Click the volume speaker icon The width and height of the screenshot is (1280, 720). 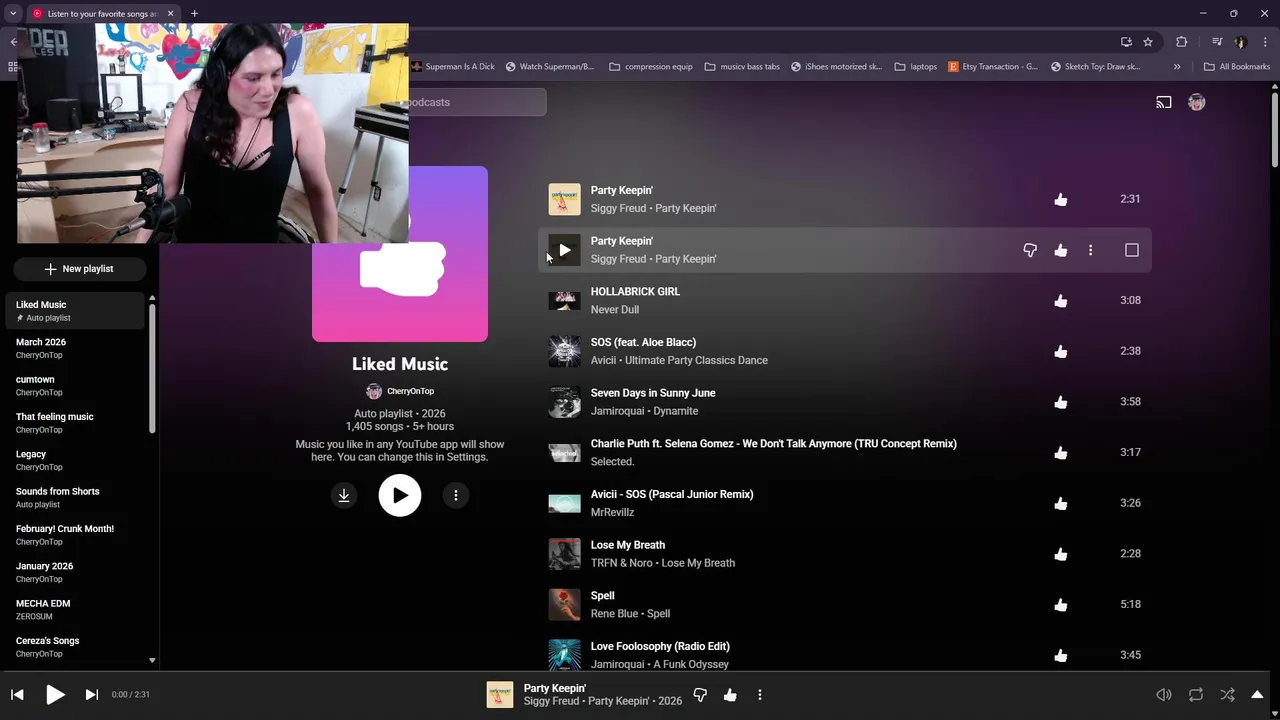(x=1164, y=695)
